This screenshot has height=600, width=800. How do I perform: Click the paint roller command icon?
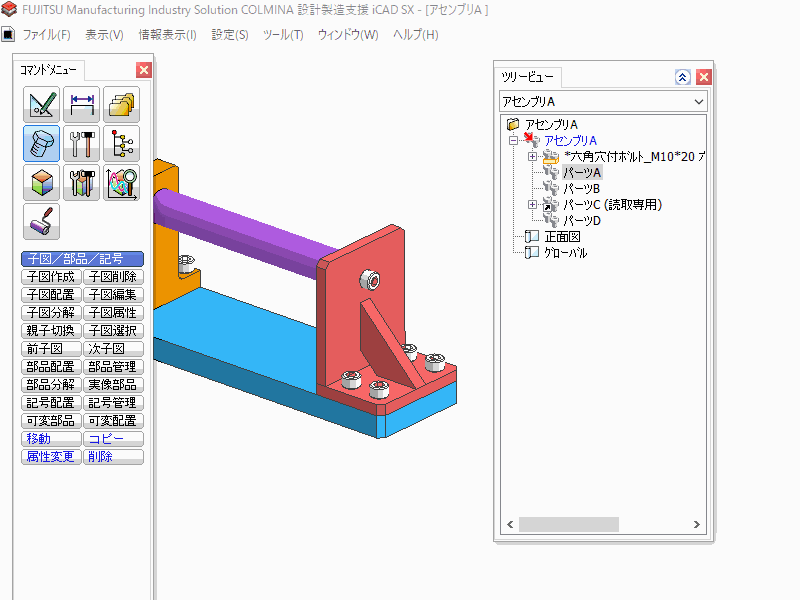42,222
